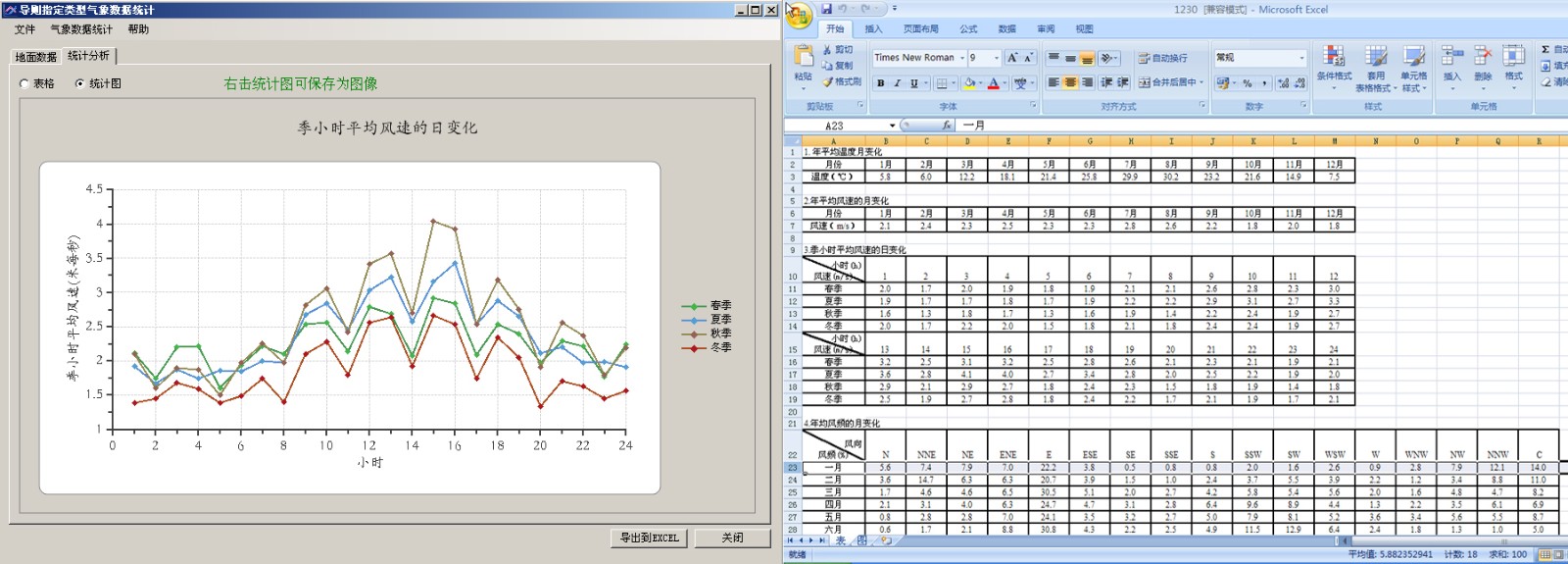Click fill color paint bucket swatch

click(x=969, y=83)
